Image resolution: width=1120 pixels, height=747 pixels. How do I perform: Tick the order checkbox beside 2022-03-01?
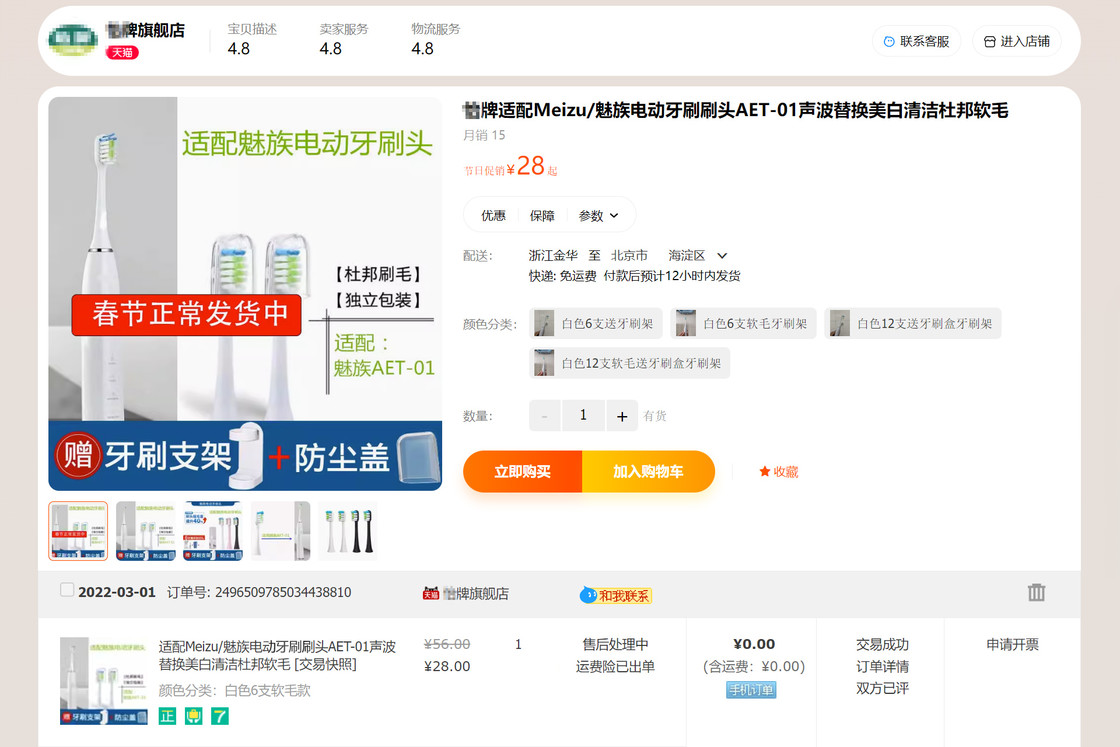pos(67,590)
